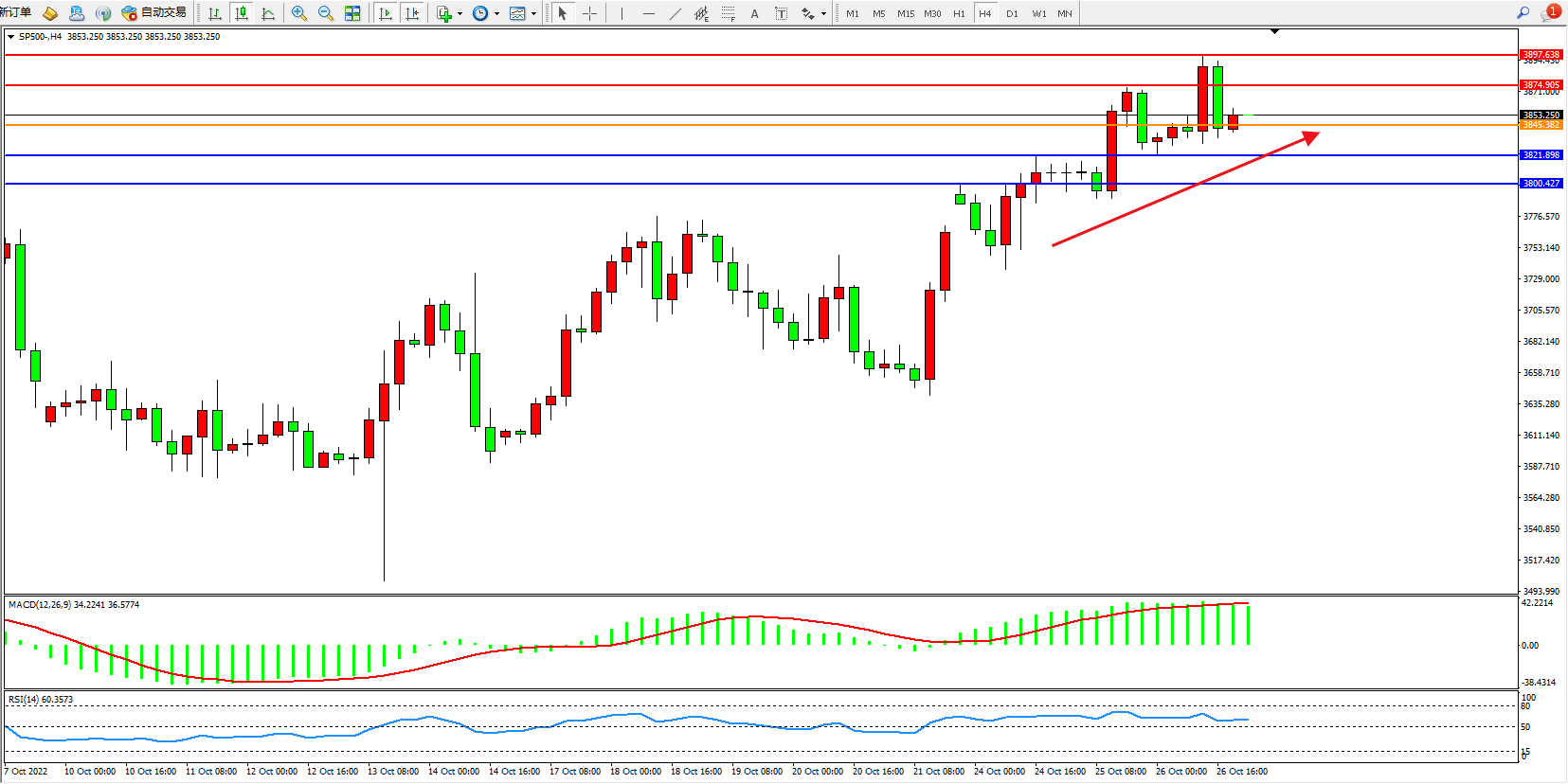The width and height of the screenshot is (1568, 784).
Task: Select the crosshair cursor tool
Action: (589, 13)
